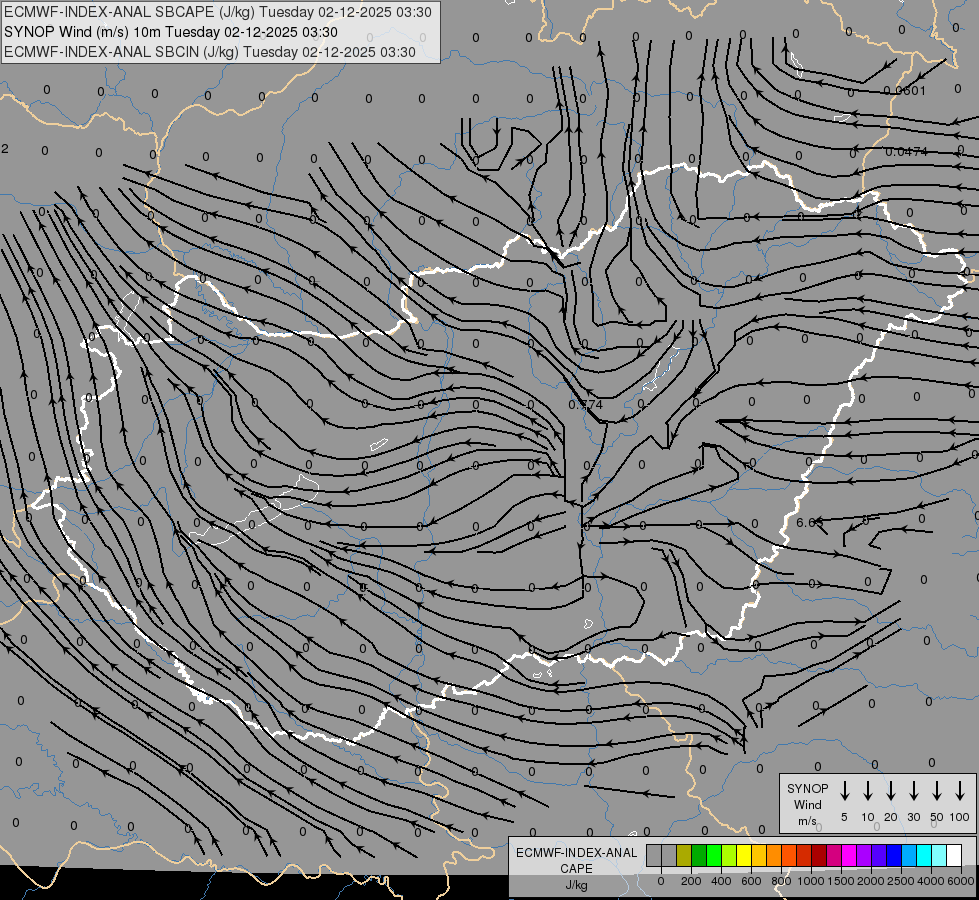
Task: Click the 30 m/s wind arrow in legend
Action: click(x=913, y=790)
